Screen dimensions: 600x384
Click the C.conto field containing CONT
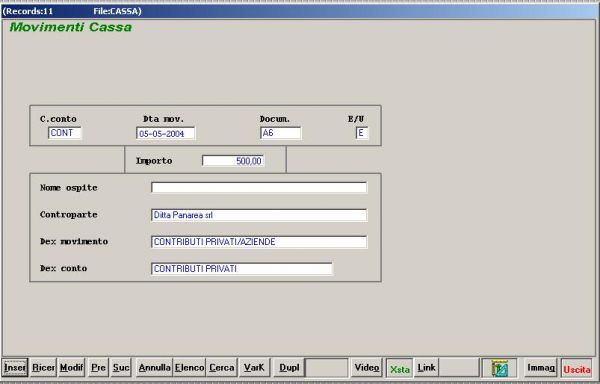pyautogui.click(x=65, y=133)
